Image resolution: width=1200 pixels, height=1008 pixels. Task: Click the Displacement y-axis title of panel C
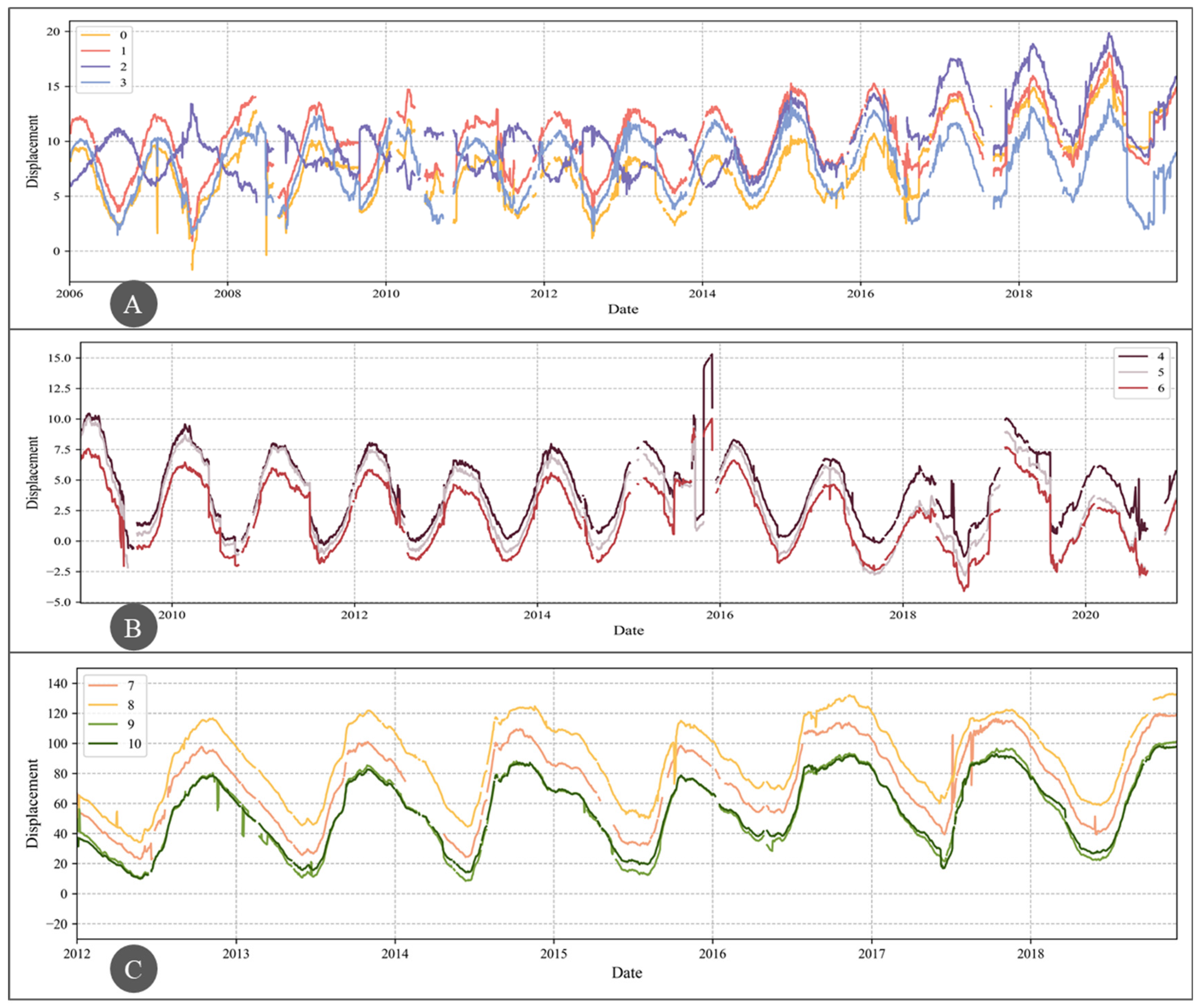(32, 803)
